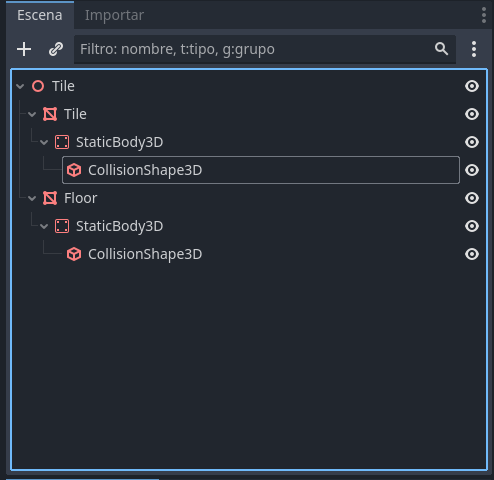Screen dimensions: 494x480
Task: Collapse the StaticBody3D under Floor
Action: (x=44, y=226)
